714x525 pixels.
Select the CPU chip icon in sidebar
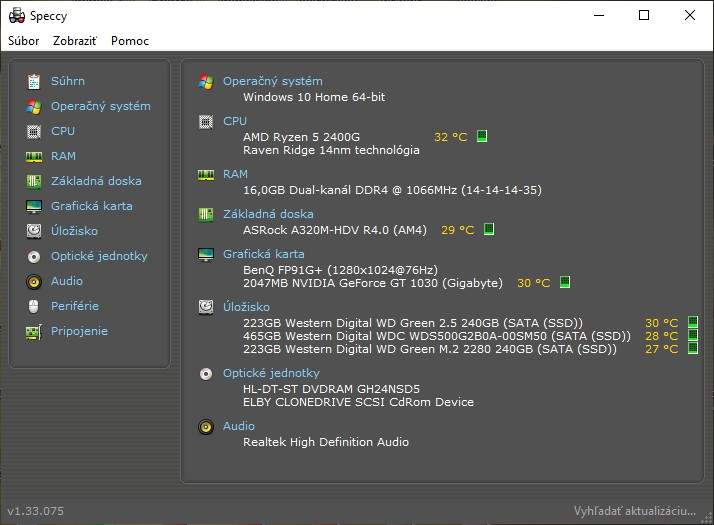tap(34, 131)
